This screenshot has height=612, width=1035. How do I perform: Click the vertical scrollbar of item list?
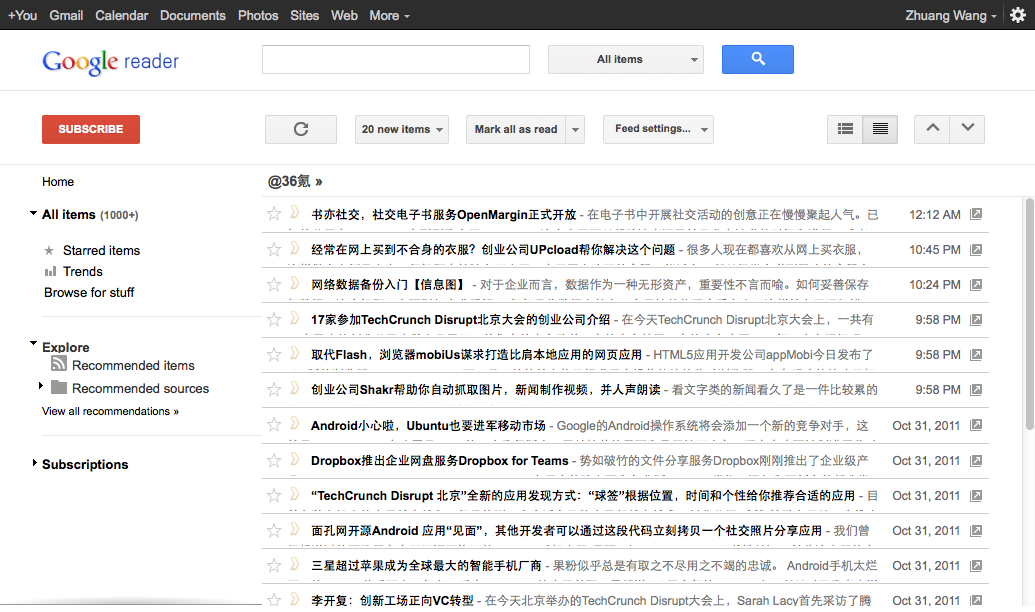click(1029, 314)
